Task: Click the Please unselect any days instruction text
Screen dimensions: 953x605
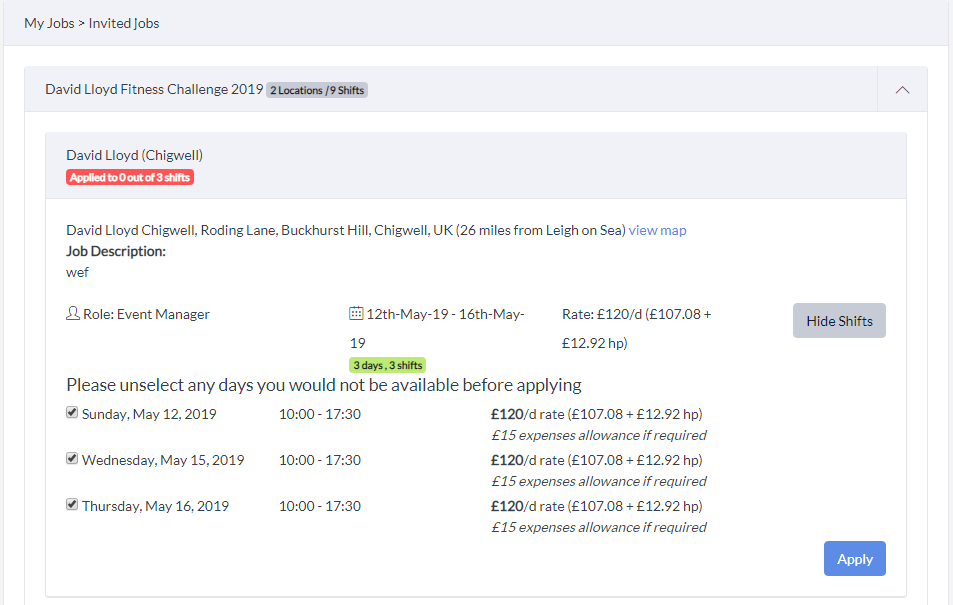Action: tap(324, 385)
